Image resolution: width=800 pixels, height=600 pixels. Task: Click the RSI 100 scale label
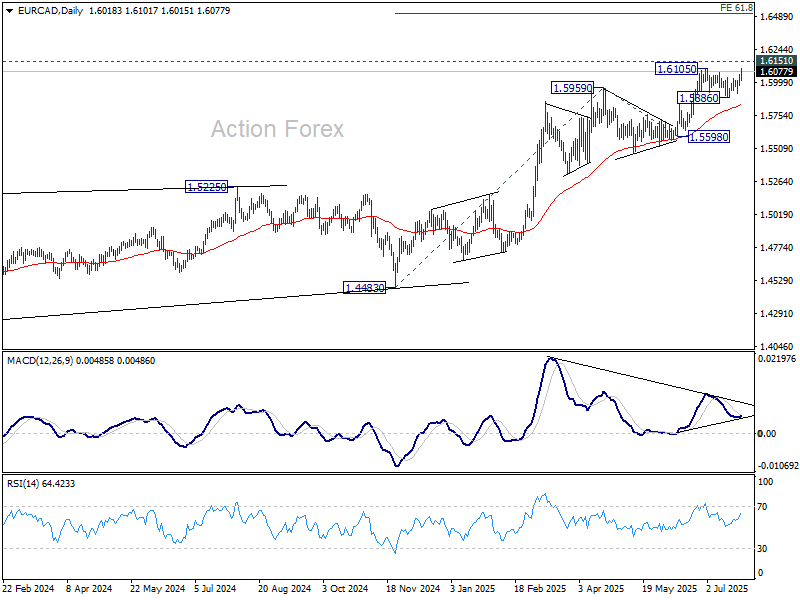(766, 482)
